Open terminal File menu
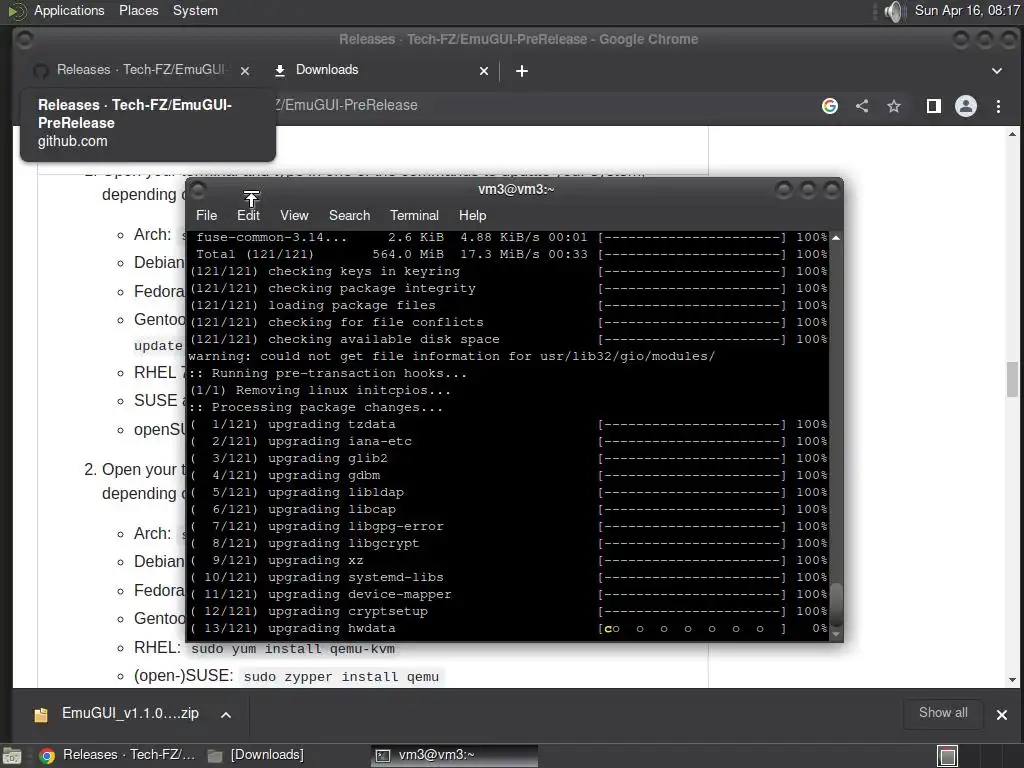This screenshot has width=1024, height=768. point(206,216)
